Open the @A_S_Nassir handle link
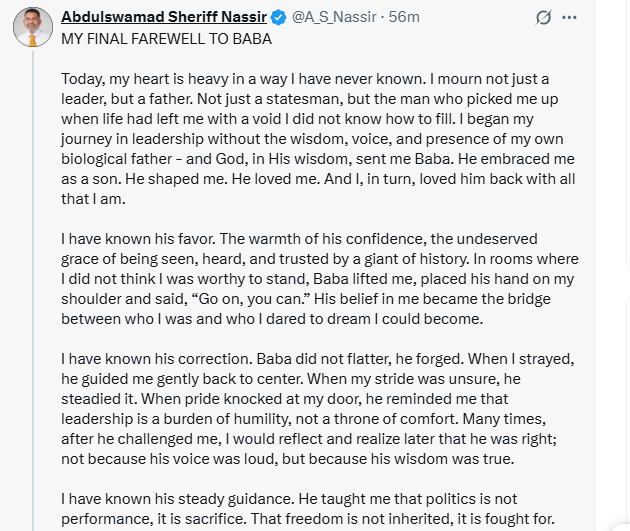 click(x=335, y=18)
